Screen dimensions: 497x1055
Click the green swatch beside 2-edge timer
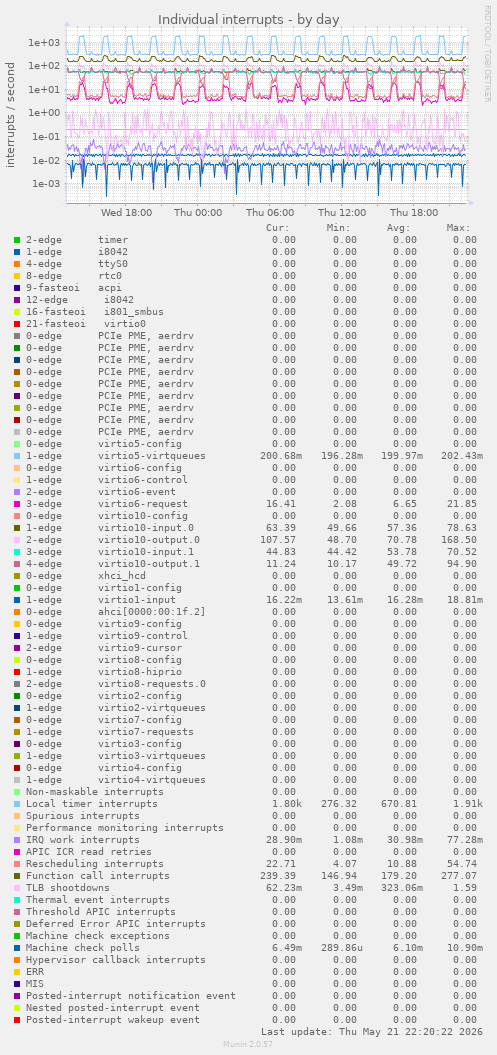point(17,240)
